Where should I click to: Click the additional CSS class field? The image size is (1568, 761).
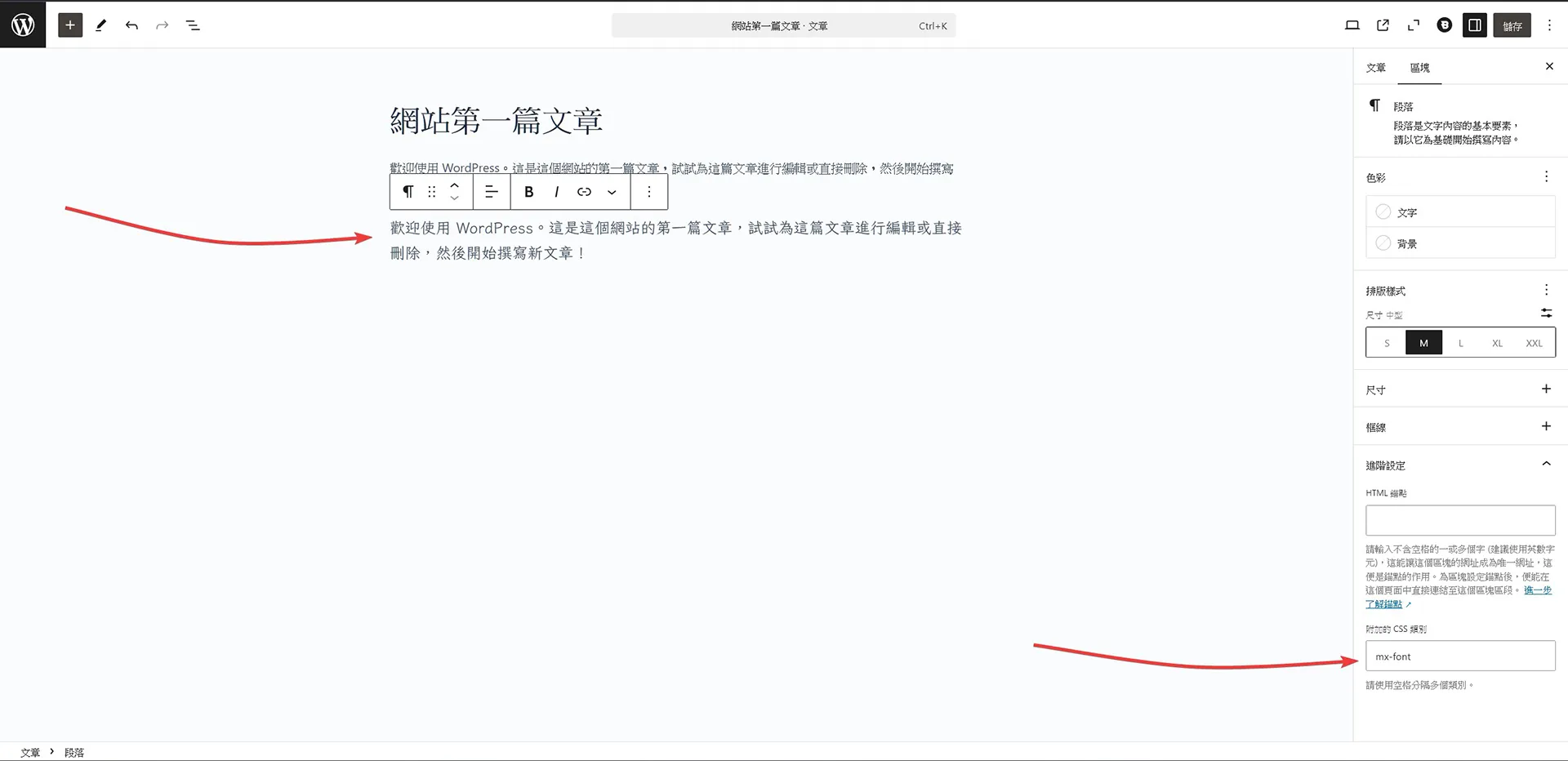1460,656
